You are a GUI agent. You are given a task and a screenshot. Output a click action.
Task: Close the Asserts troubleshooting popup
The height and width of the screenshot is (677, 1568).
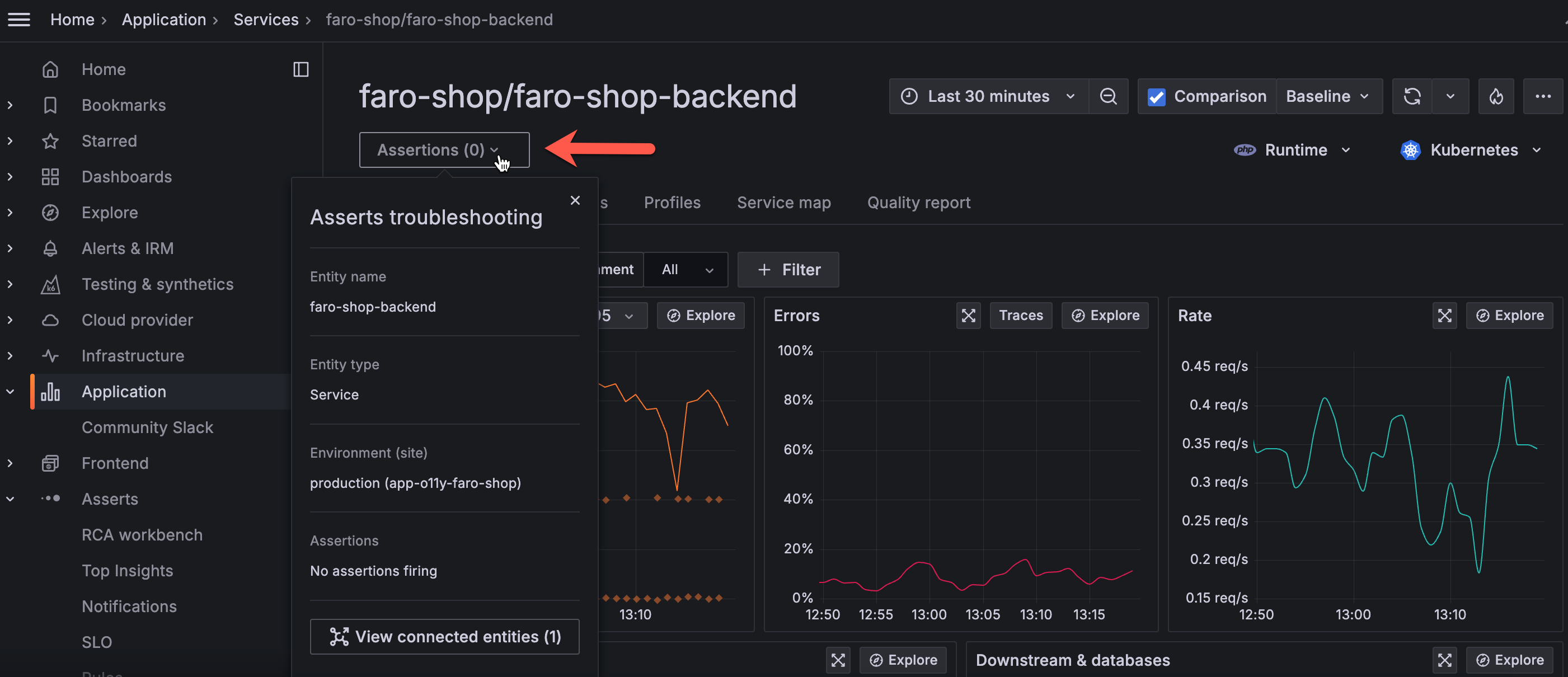575,200
